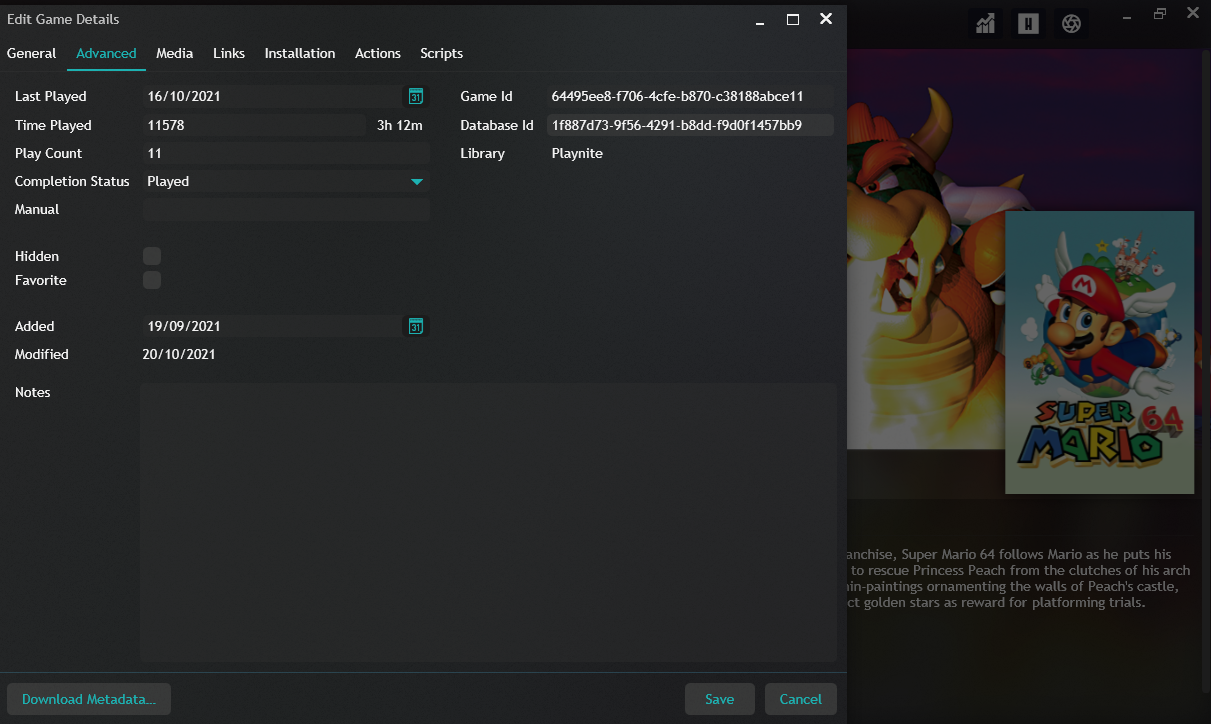Image resolution: width=1211 pixels, height=724 pixels.
Task: Click the Game Id value field
Action: coord(690,96)
